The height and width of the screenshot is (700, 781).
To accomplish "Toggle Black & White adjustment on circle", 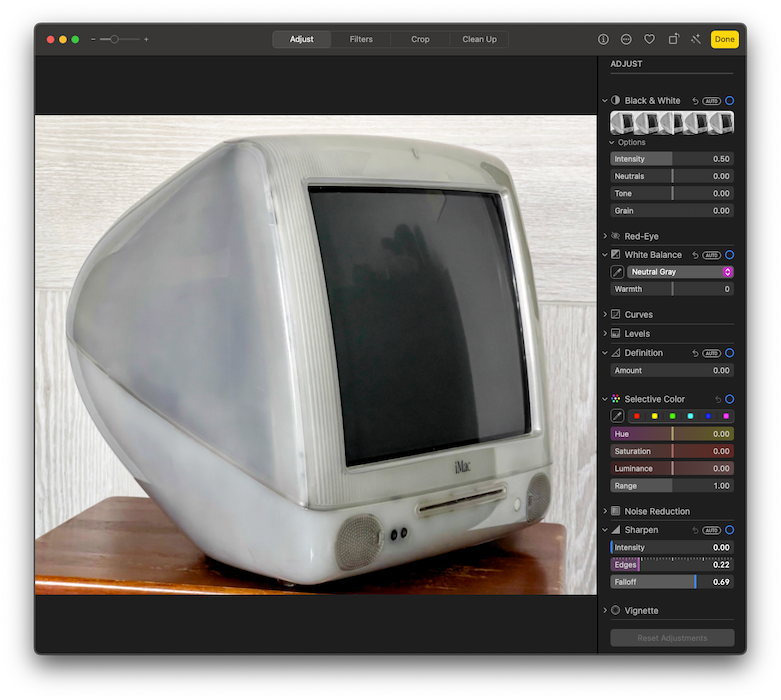I will click(x=730, y=101).
